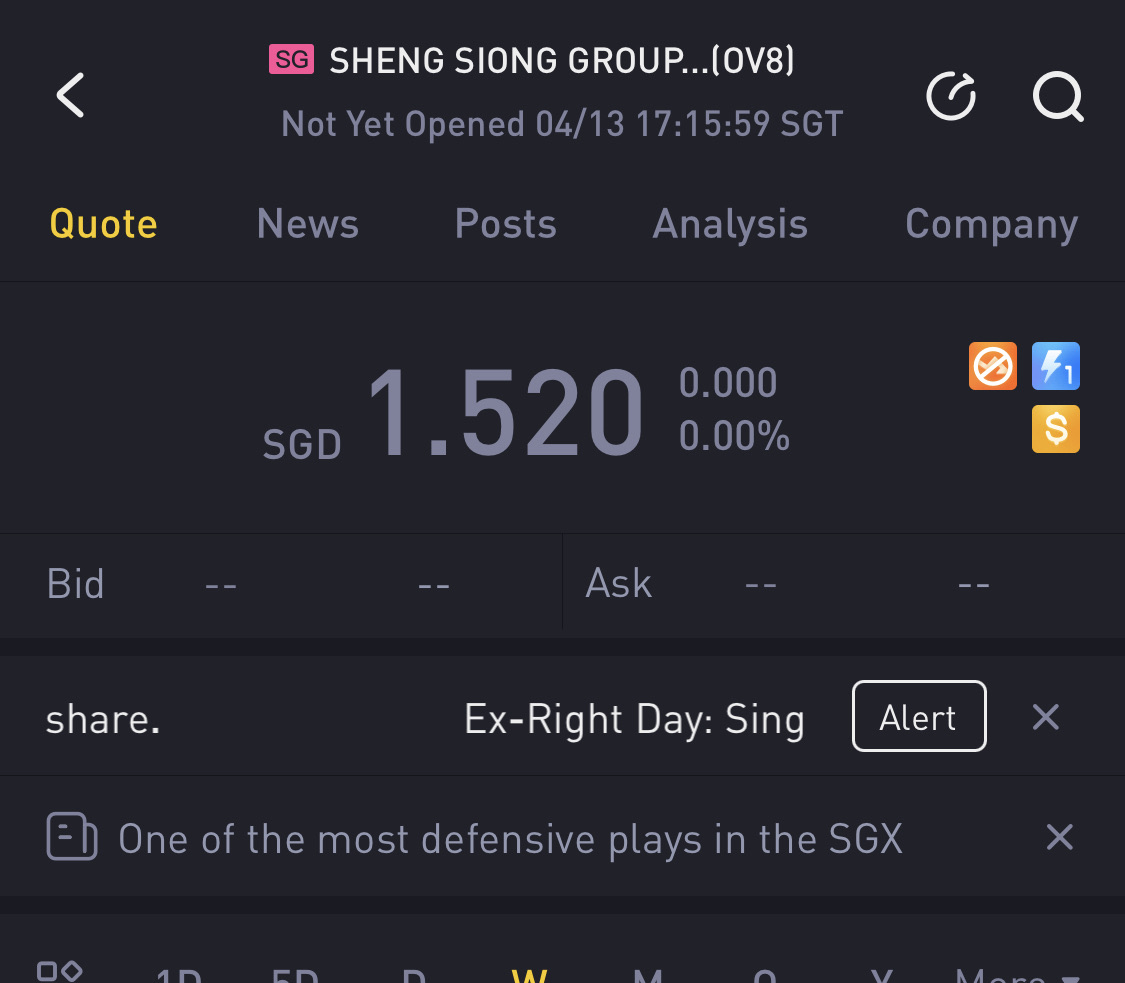The height and width of the screenshot is (983, 1125).
Task: Select the W weekly chart period
Action: tap(529, 975)
